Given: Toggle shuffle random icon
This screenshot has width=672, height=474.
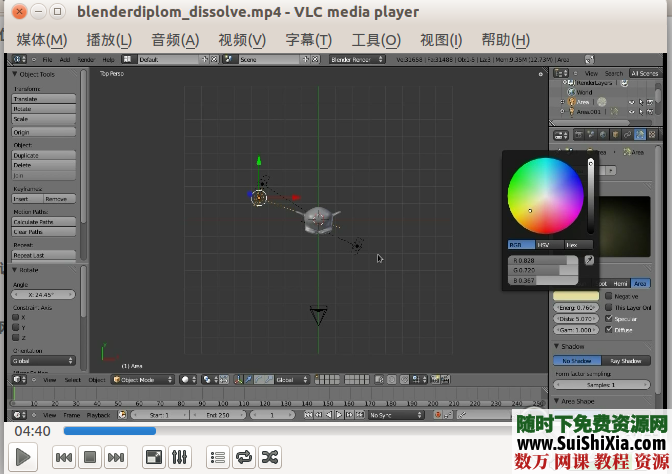Looking at the screenshot, I should (x=270, y=457).
